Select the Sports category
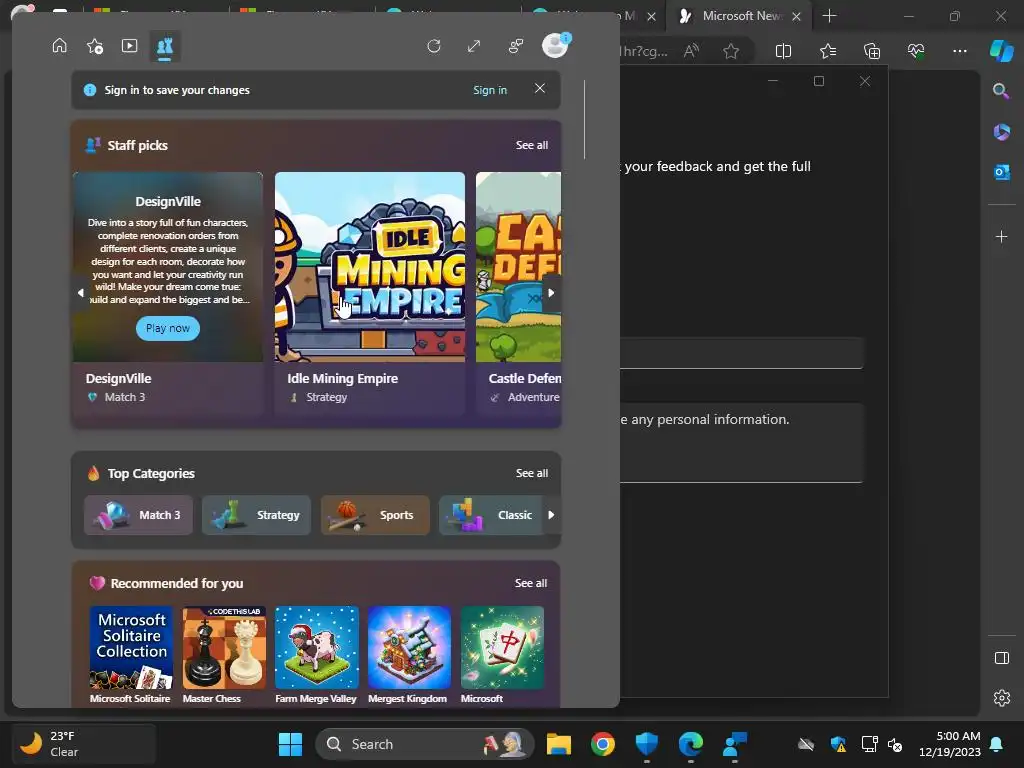 (375, 515)
